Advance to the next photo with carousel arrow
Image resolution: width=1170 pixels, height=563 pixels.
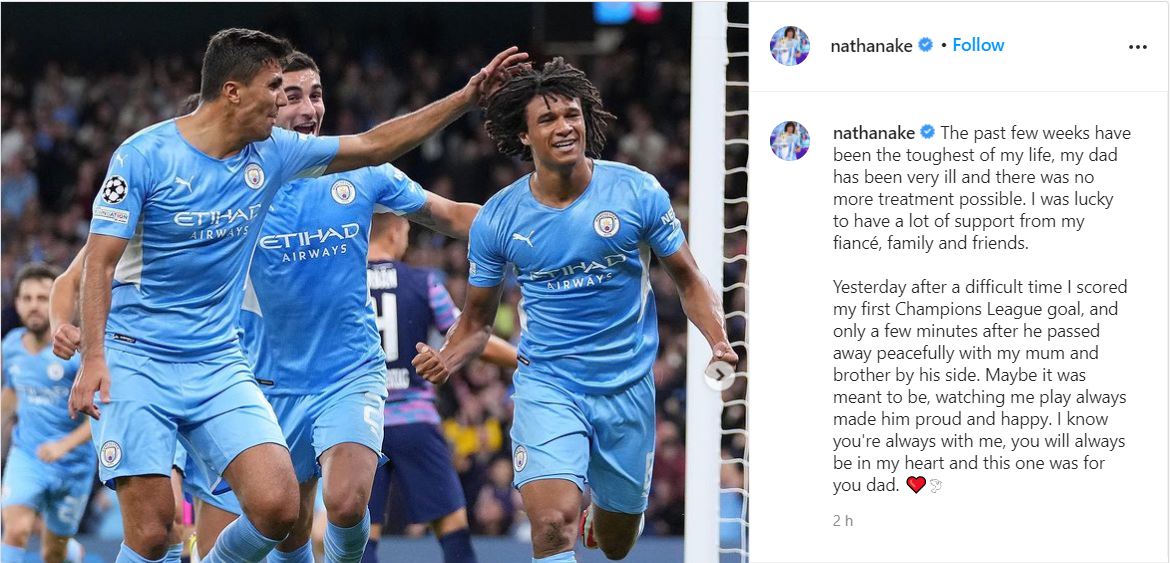coord(719,374)
